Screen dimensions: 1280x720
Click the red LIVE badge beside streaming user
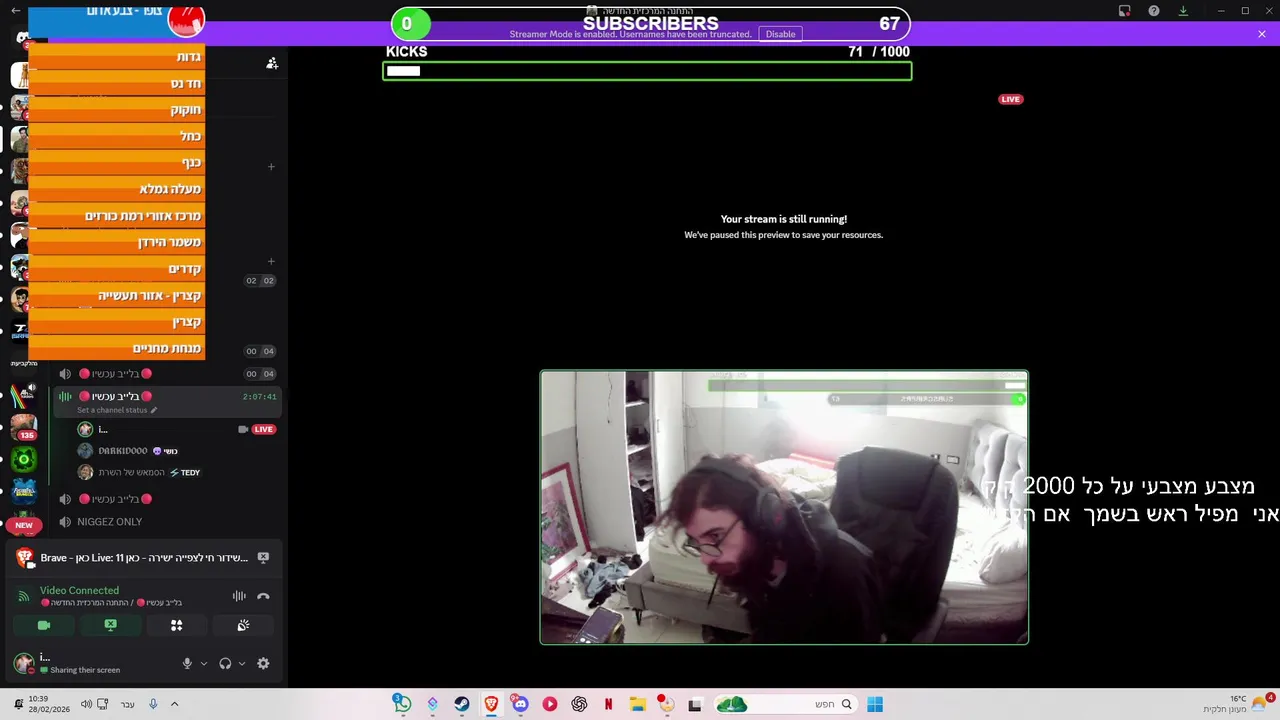tap(263, 429)
